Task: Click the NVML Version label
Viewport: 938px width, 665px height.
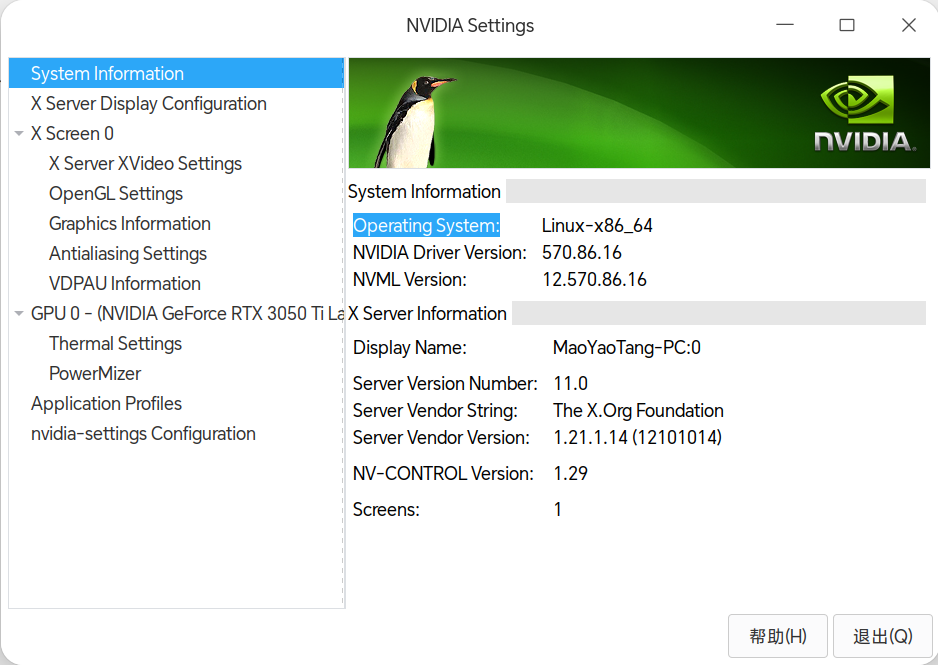Action: tap(410, 279)
